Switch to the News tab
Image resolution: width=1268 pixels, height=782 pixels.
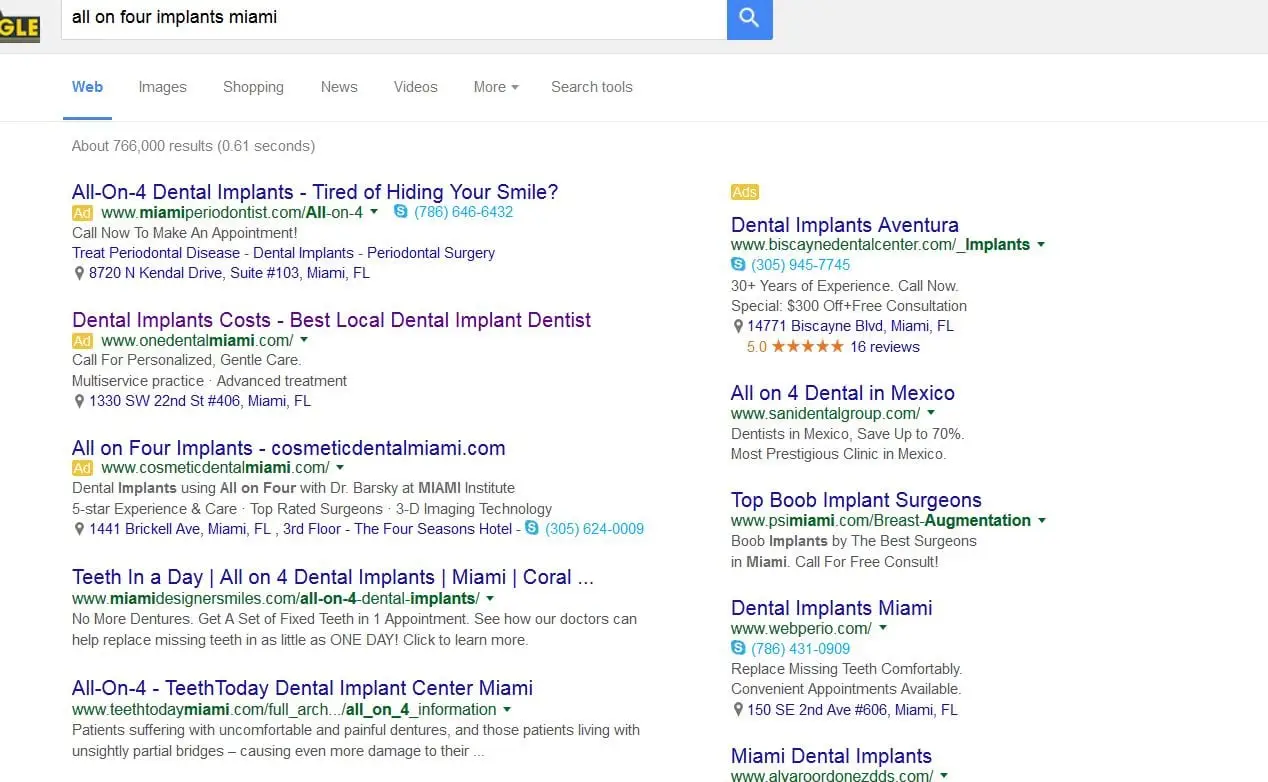coord(339,87)
